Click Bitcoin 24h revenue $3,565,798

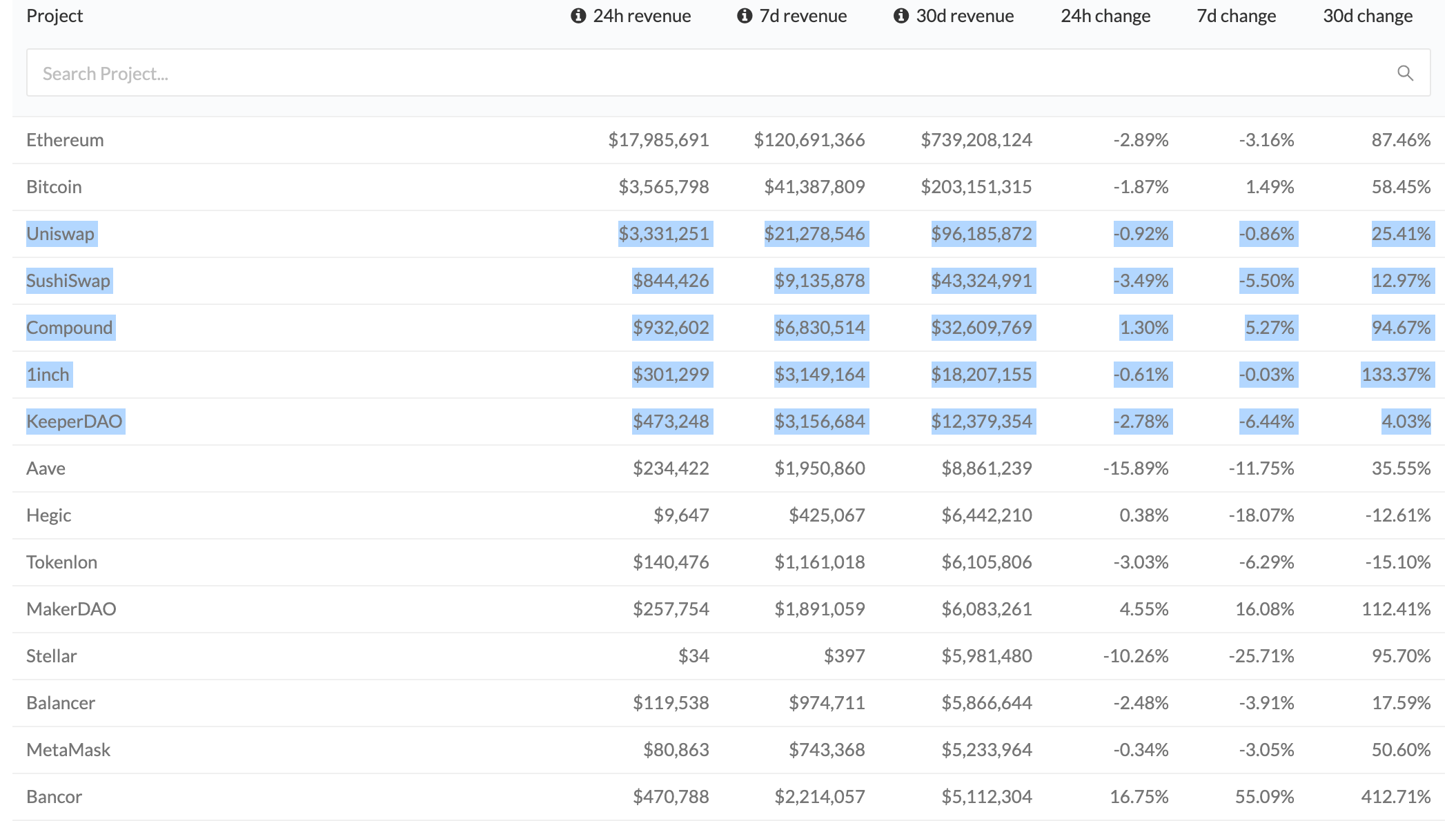664,187
